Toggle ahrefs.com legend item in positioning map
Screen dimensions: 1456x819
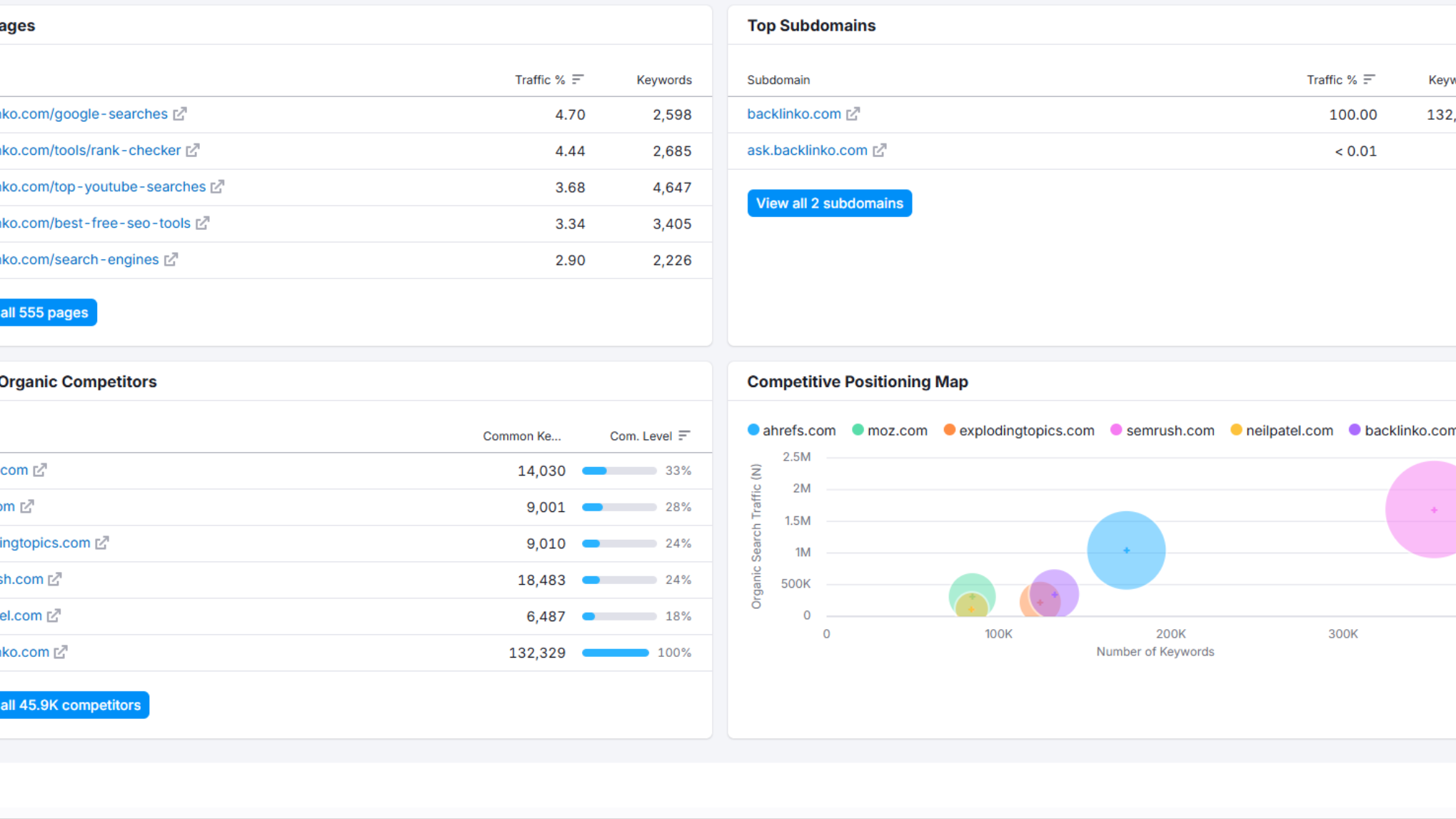pos(791,431)
